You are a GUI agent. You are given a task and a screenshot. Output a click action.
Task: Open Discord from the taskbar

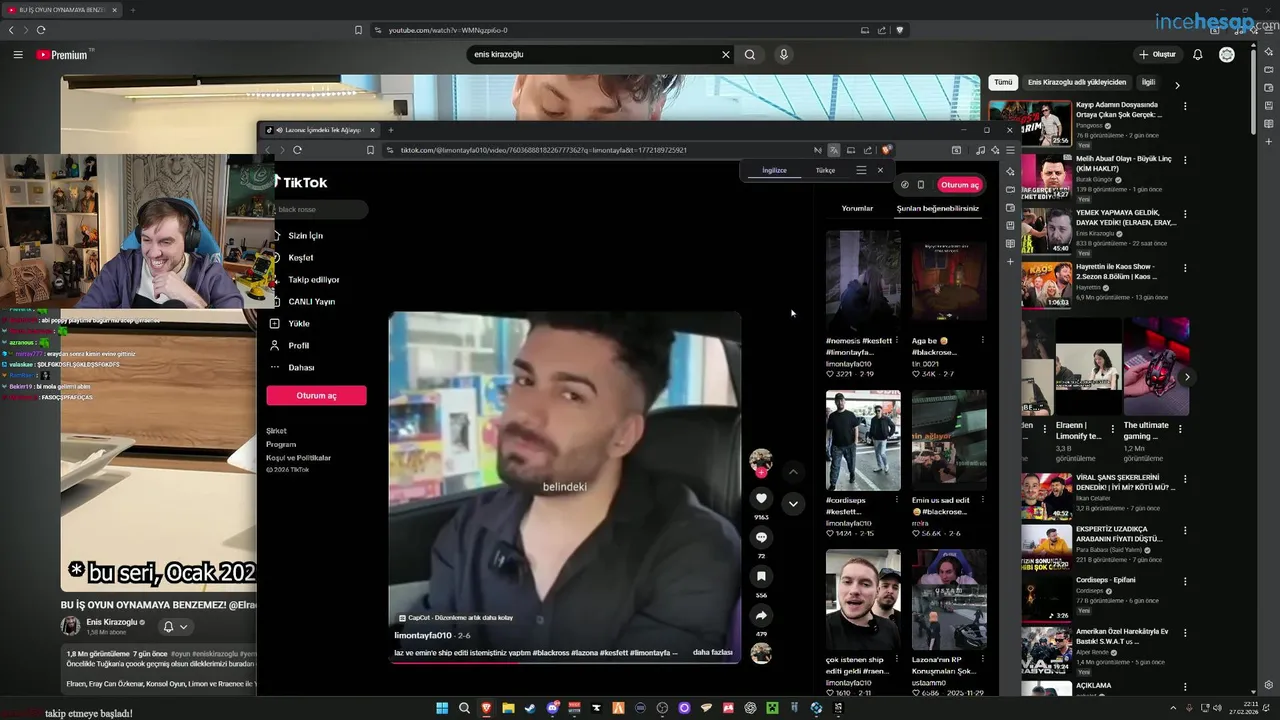[552, 708]
